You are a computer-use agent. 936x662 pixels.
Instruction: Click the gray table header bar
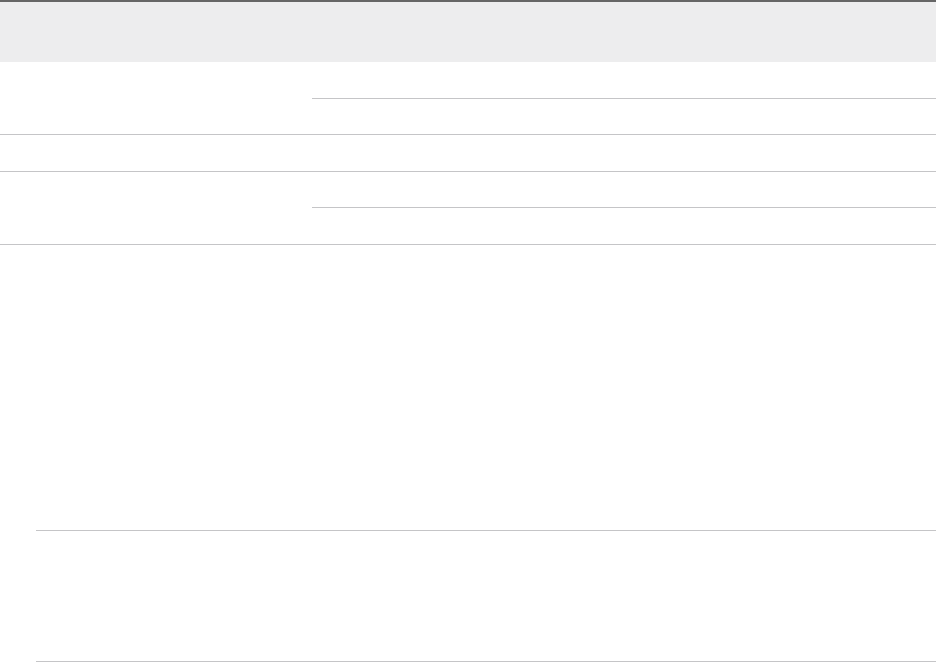pyautogui.click(x=468, y=32)
